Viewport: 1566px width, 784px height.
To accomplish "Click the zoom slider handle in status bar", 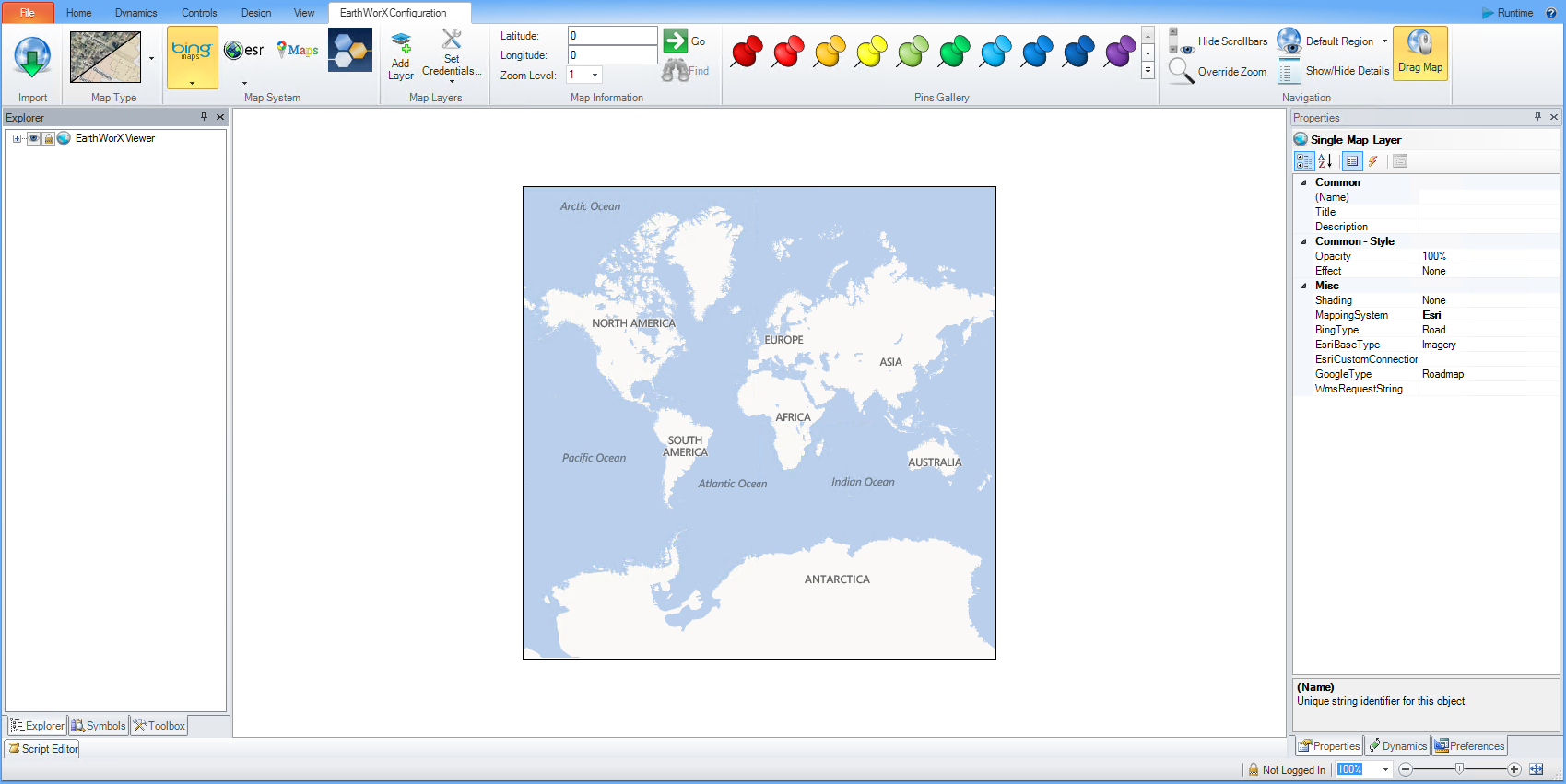I will 1459,769.
